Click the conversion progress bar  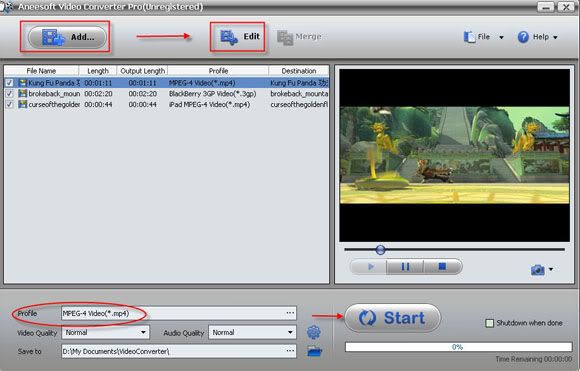(458, 347)
